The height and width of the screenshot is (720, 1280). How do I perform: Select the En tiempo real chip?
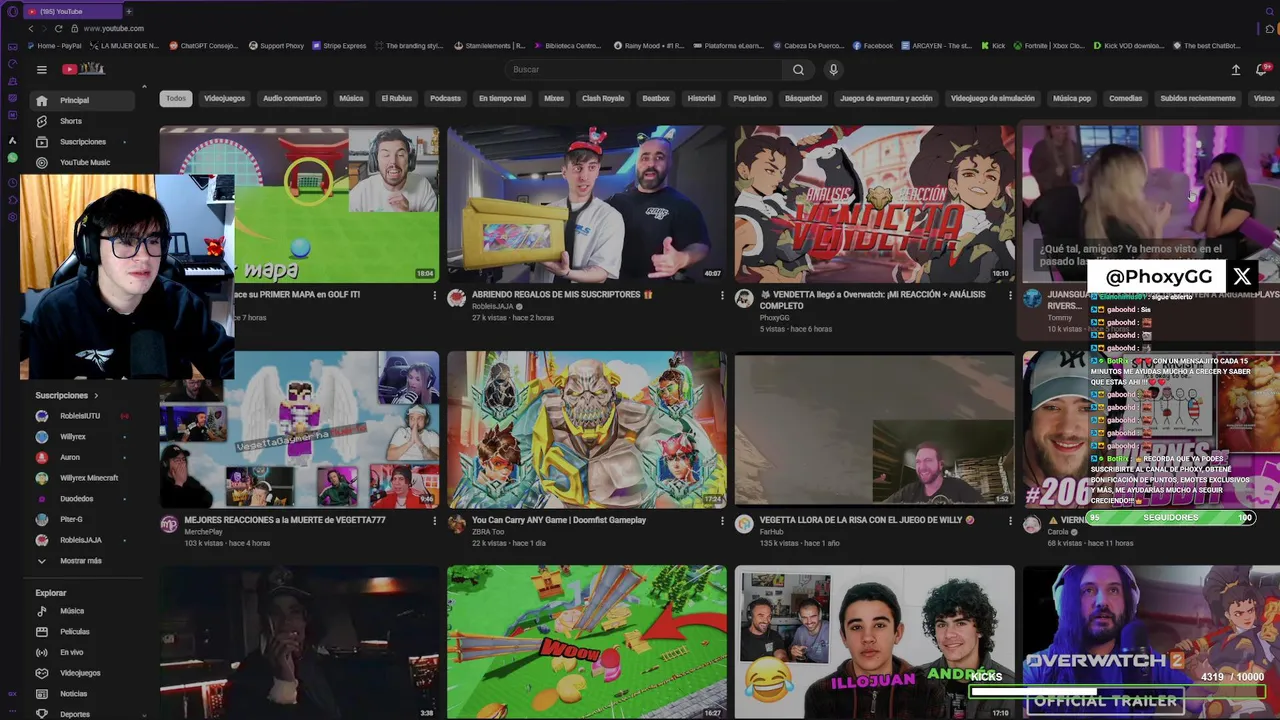[x=502, y=98]
